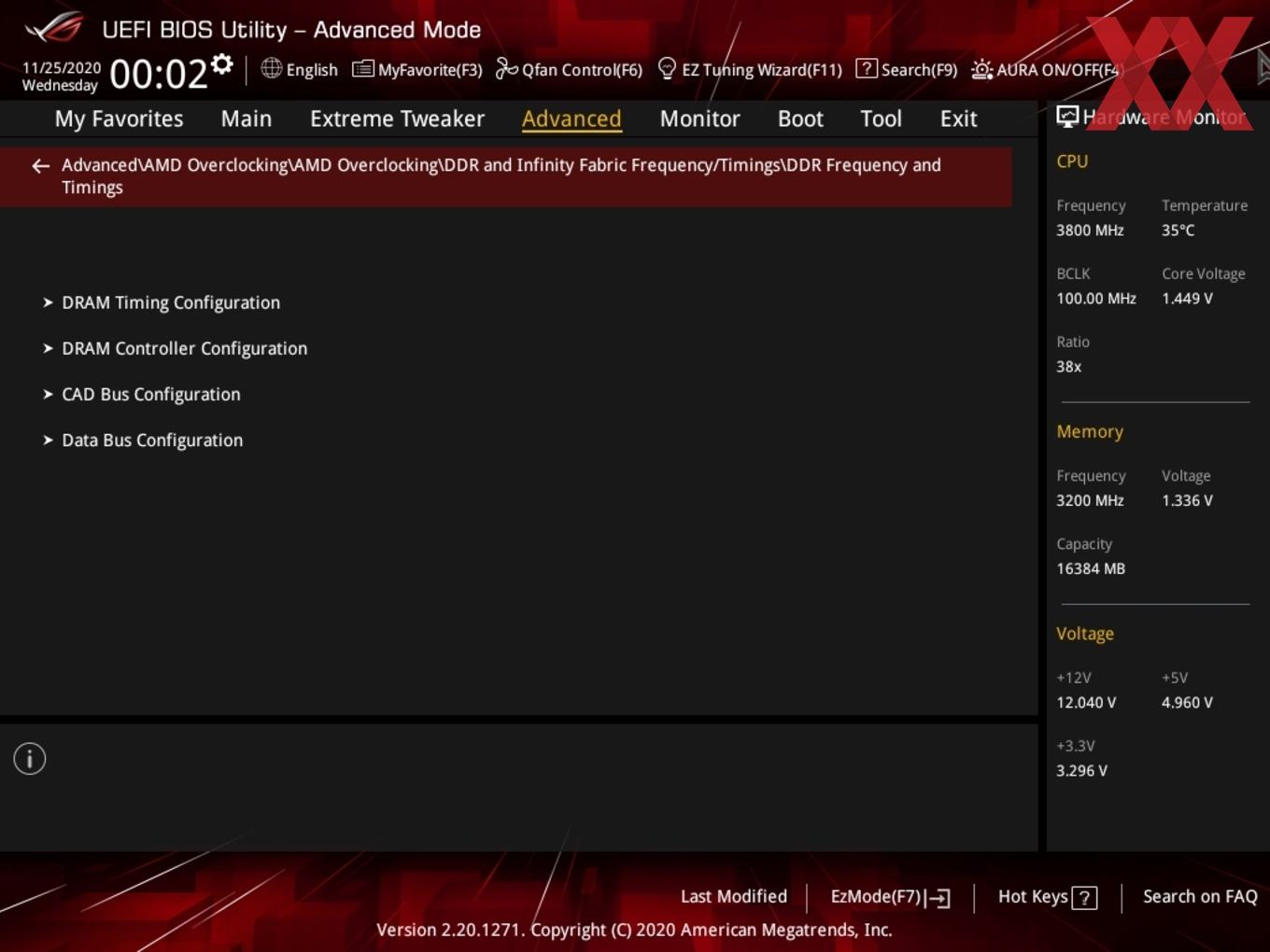Click Memory voltage value 1.336 V
The width and height of the screenshot is (1270, 952).
[1187, 500]
